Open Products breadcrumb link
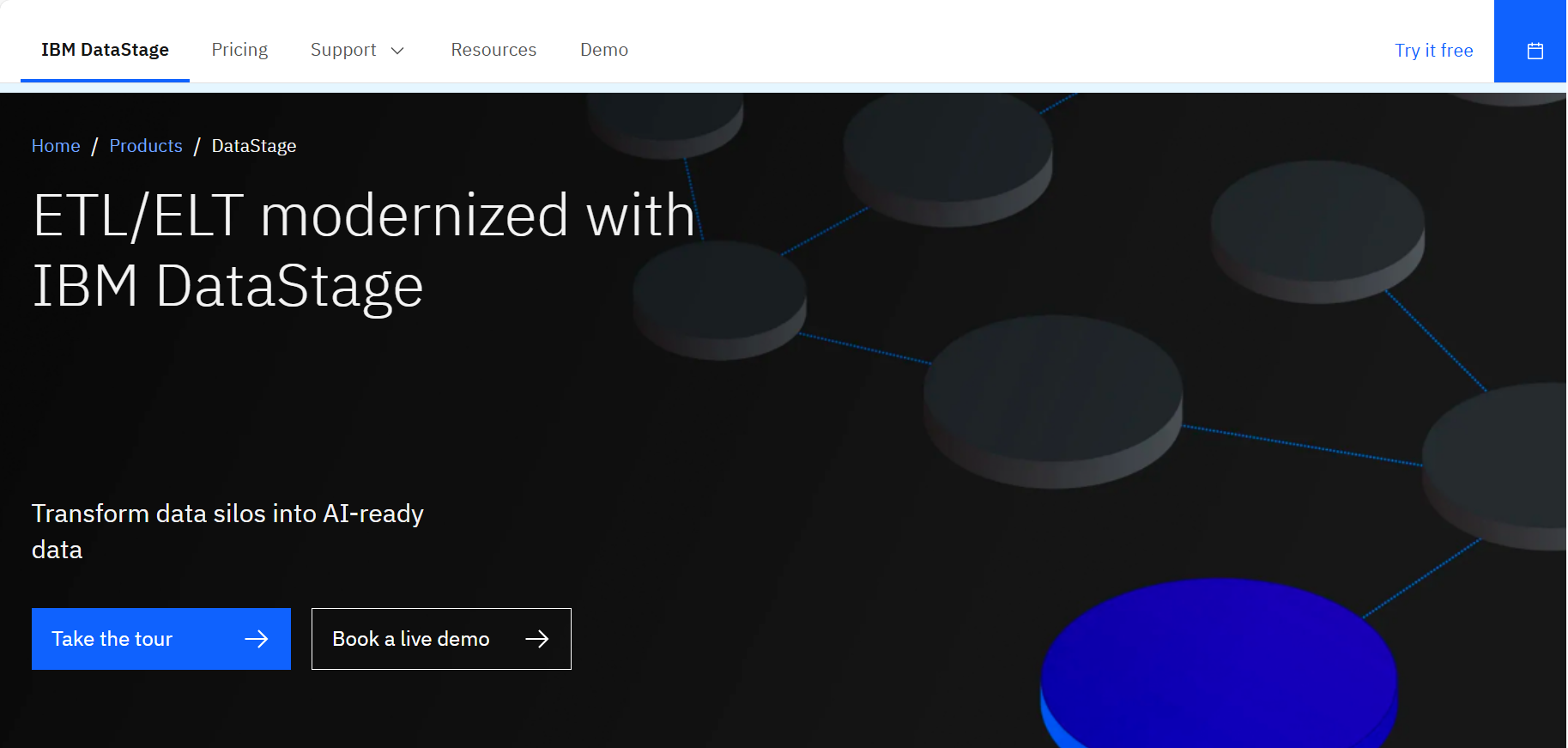1568x748 pixels. 146,146
